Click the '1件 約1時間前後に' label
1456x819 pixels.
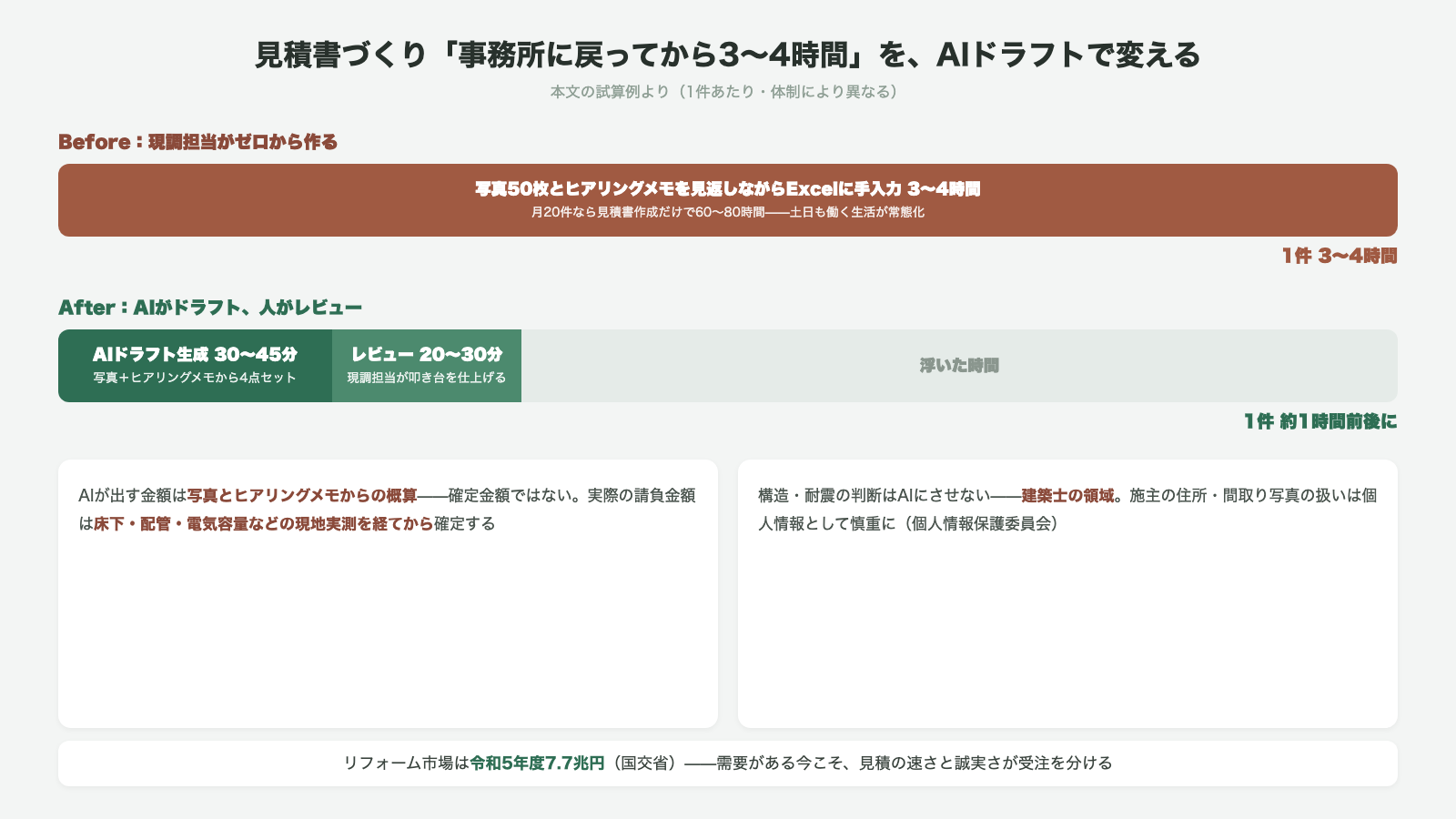pyautogui.click(x=1320, y=422)
